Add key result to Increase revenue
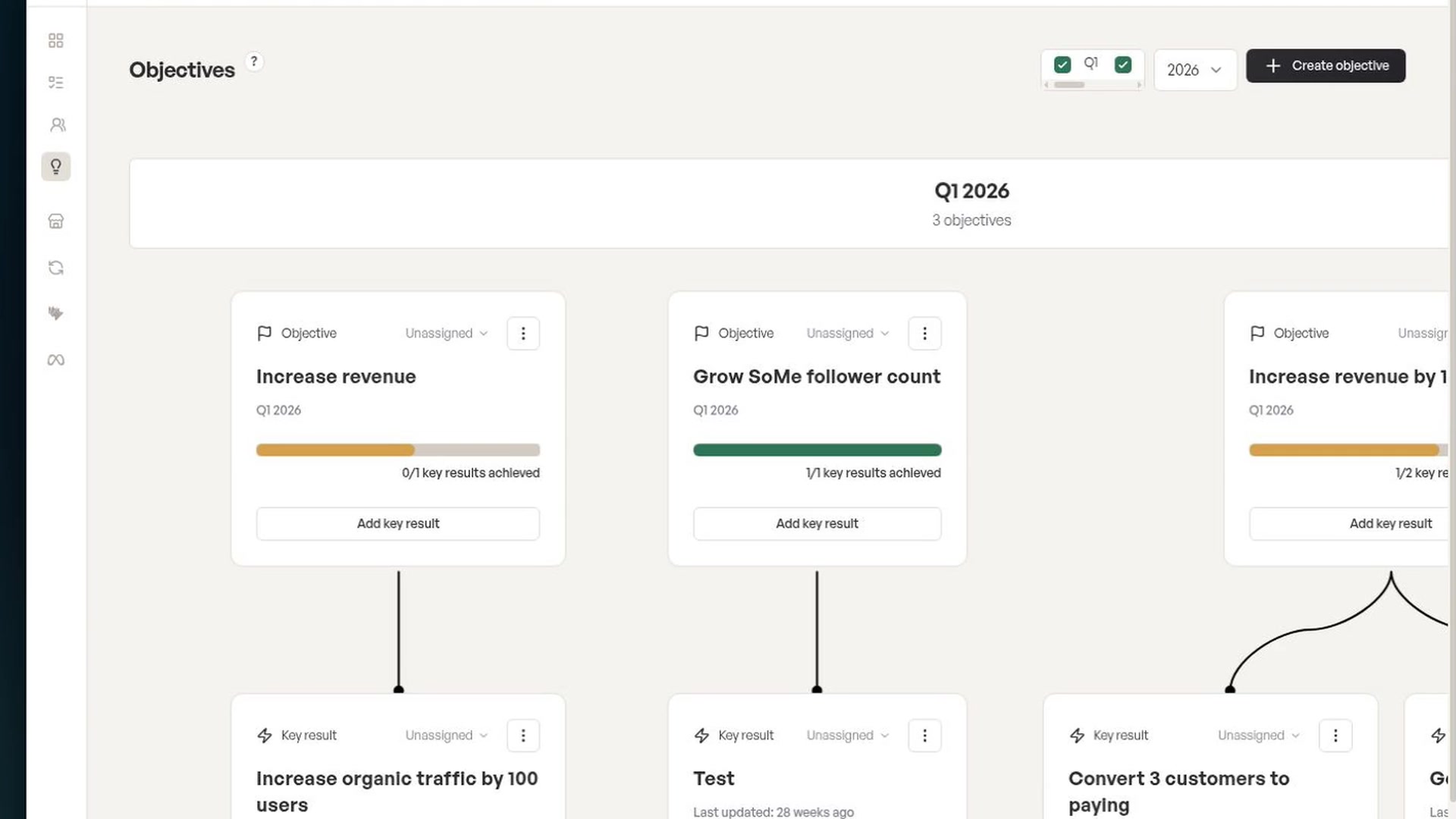 click(398, 523)
